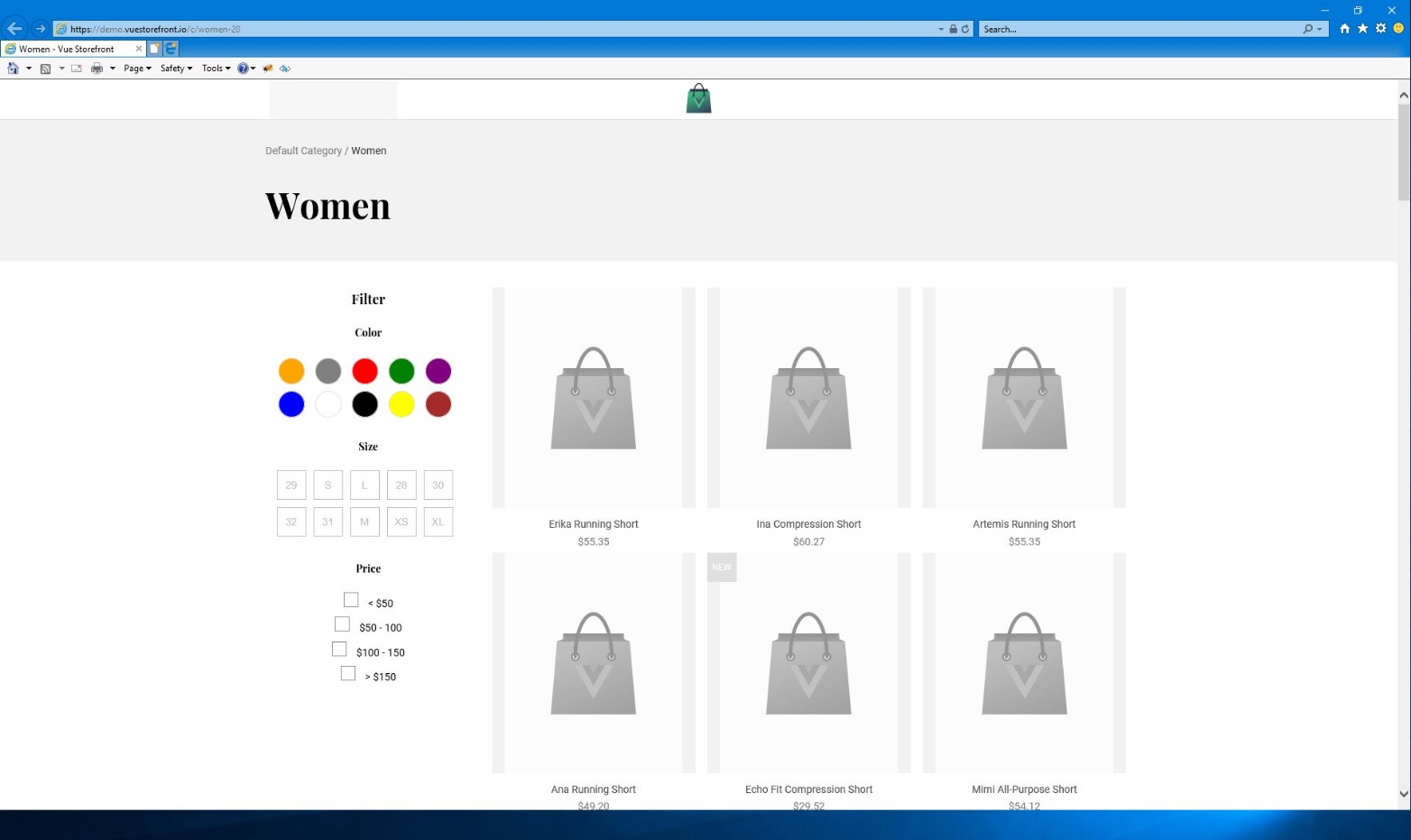Filter by blue color swatch
This screenshot has width=1411, height=840.
[291, 404]
